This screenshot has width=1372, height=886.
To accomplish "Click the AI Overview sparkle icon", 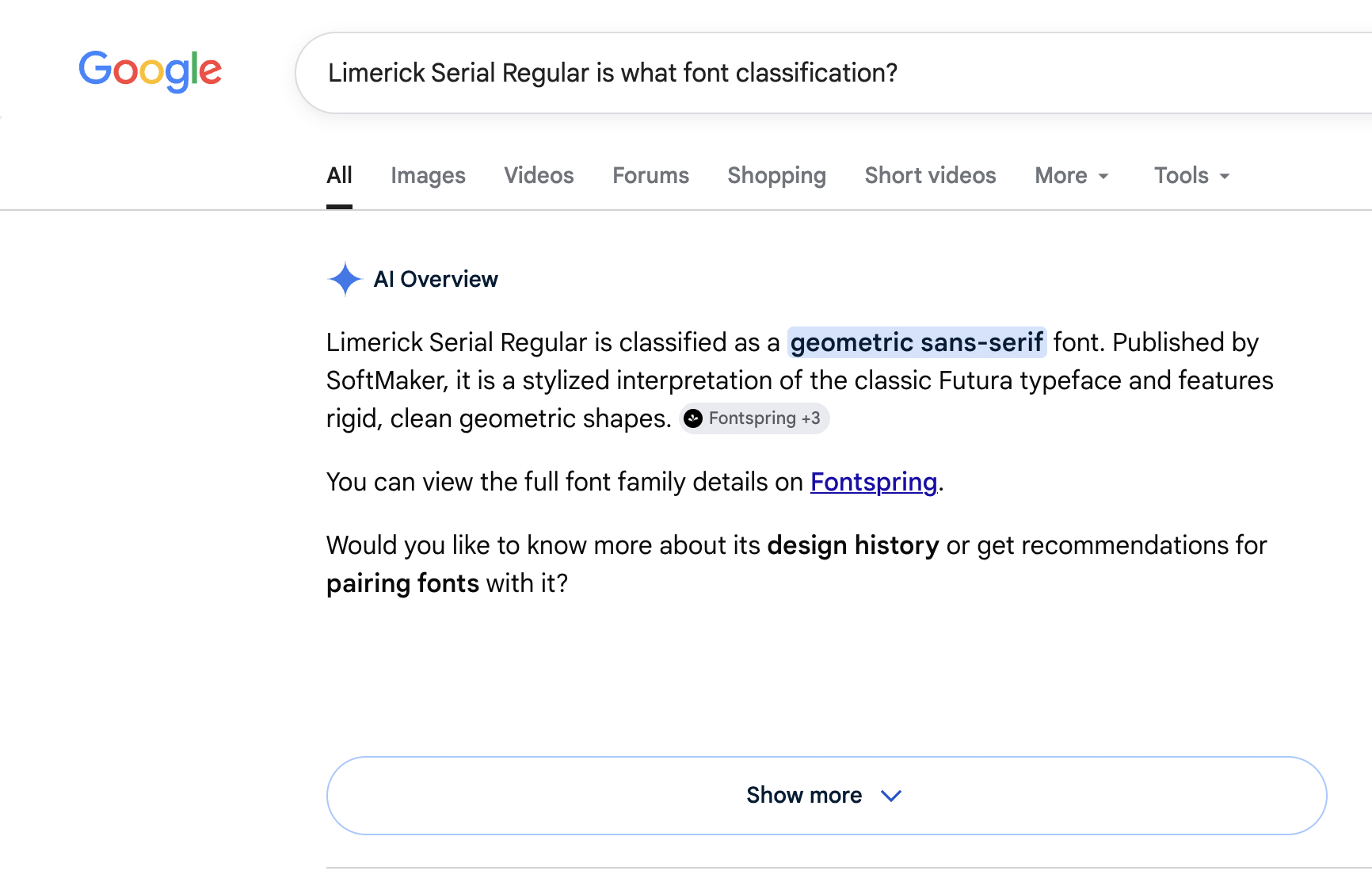I will click(x=345, y=279).
